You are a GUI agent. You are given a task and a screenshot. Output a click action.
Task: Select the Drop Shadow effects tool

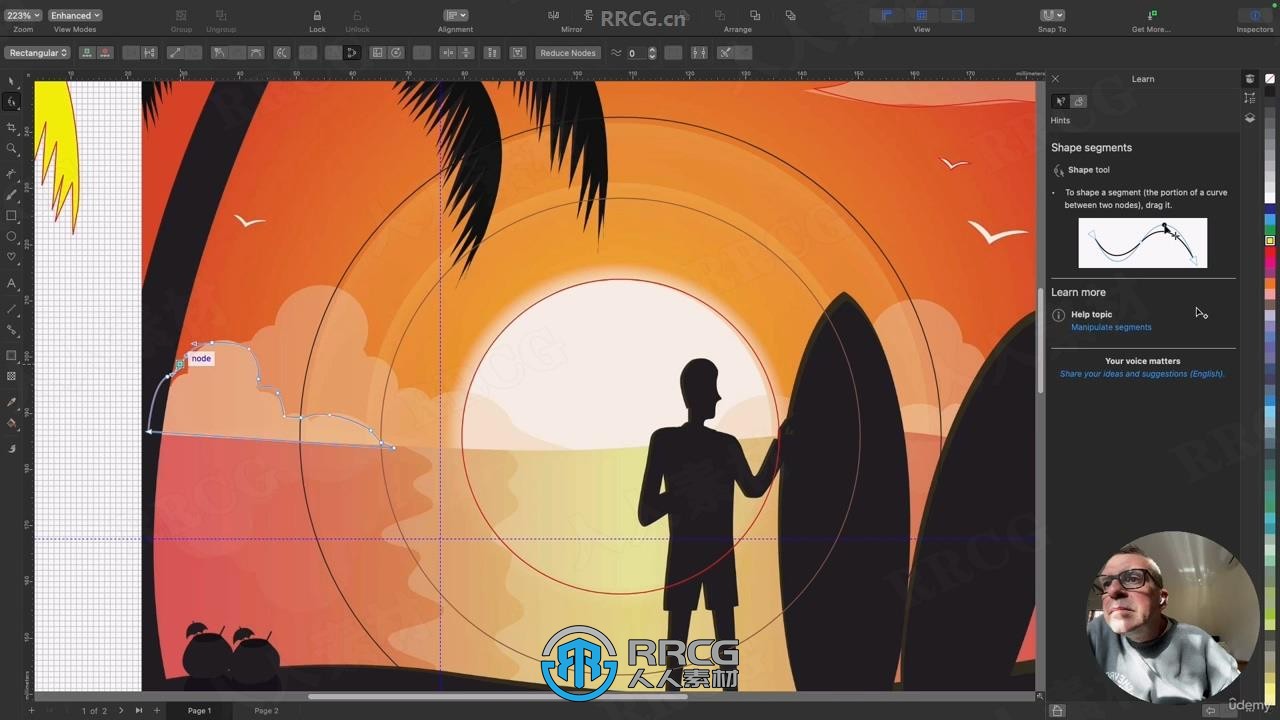click(12, 356)
